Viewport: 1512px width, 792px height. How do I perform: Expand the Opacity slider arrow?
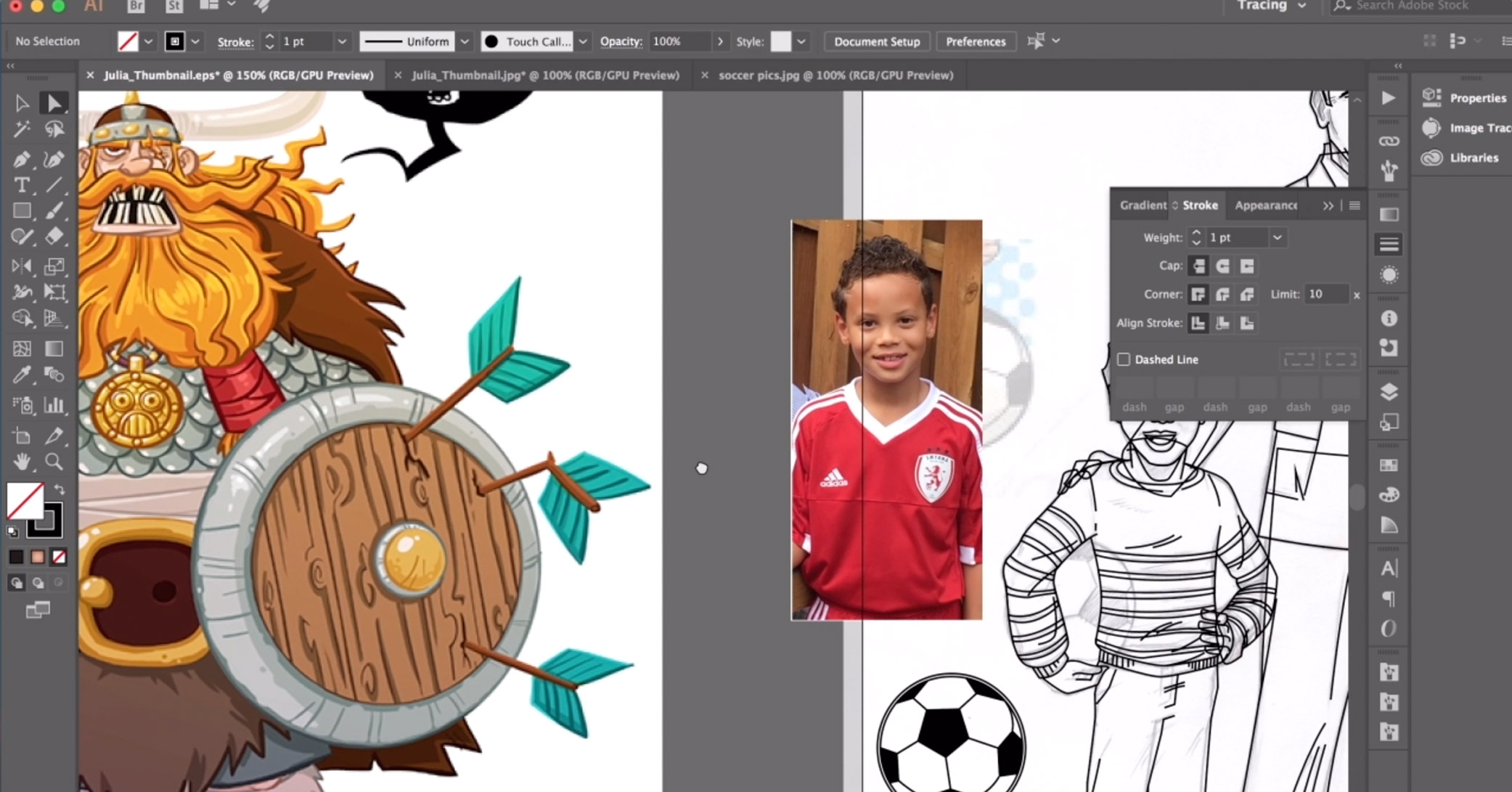(x=720, y=41)
